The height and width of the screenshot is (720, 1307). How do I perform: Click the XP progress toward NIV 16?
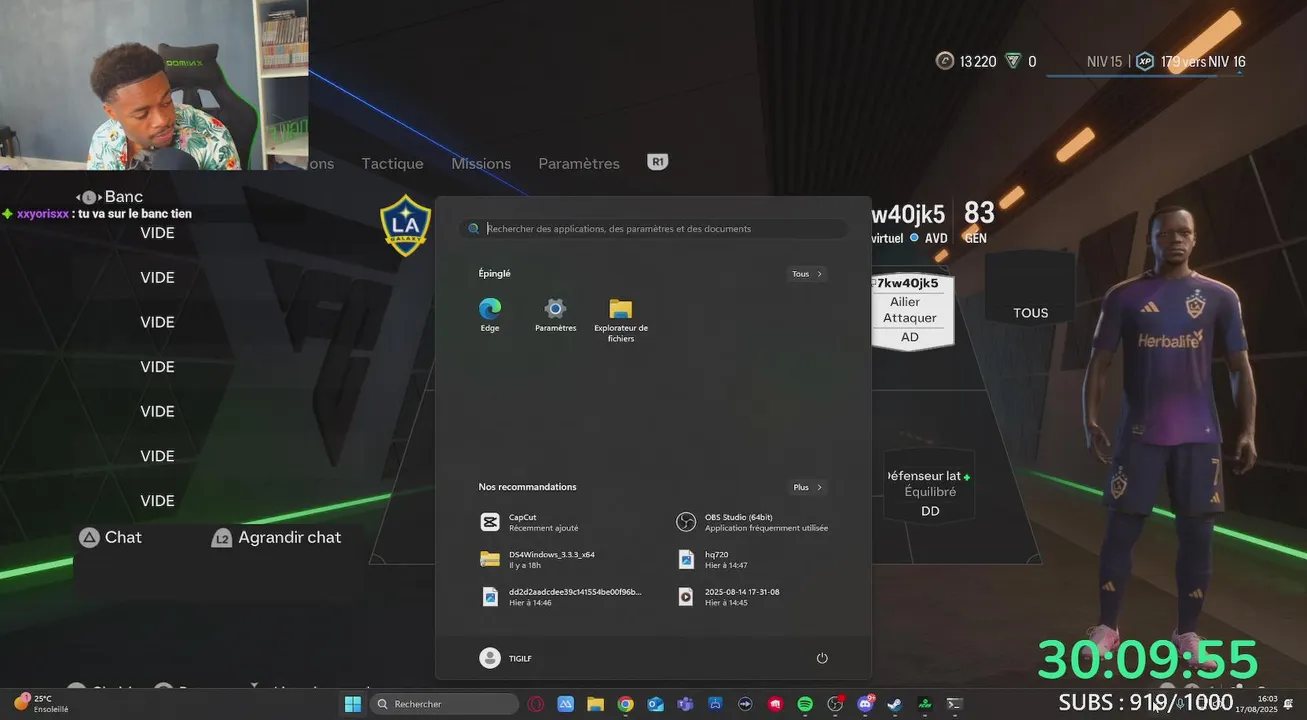point(1191,62)
